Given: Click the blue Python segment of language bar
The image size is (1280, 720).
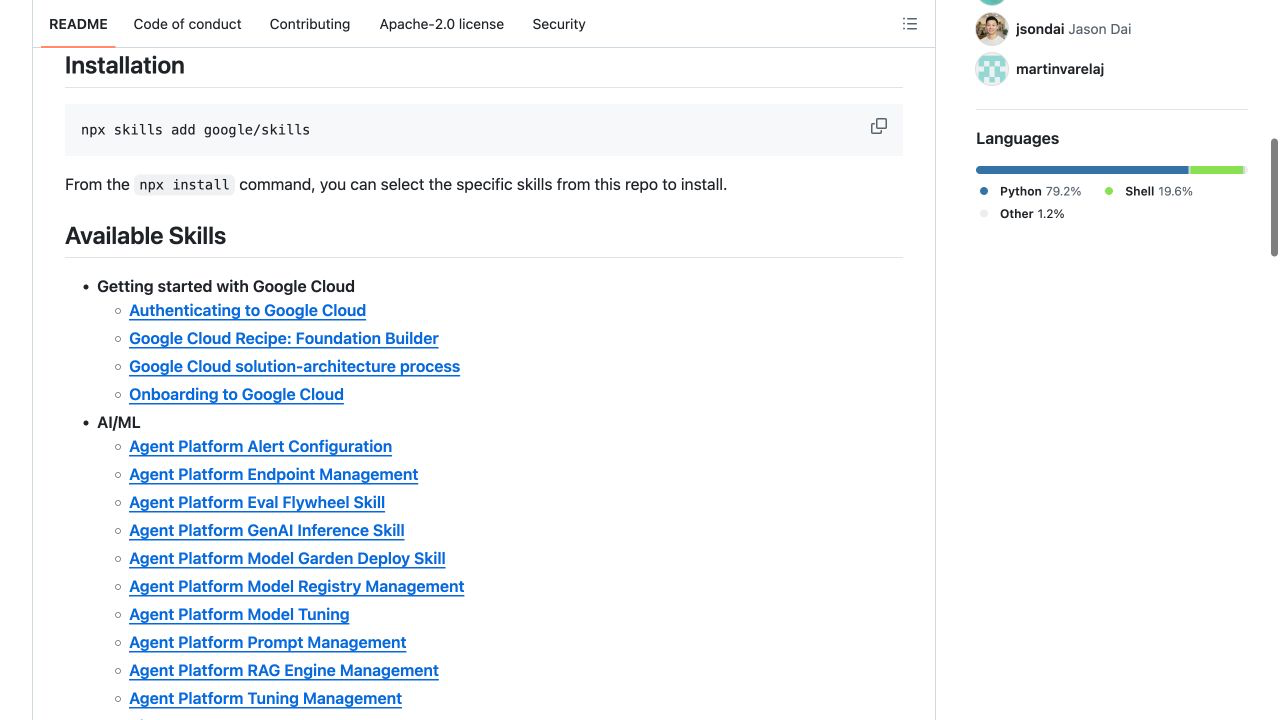Looking at the screenshot, I should [x=1082, y=170].
